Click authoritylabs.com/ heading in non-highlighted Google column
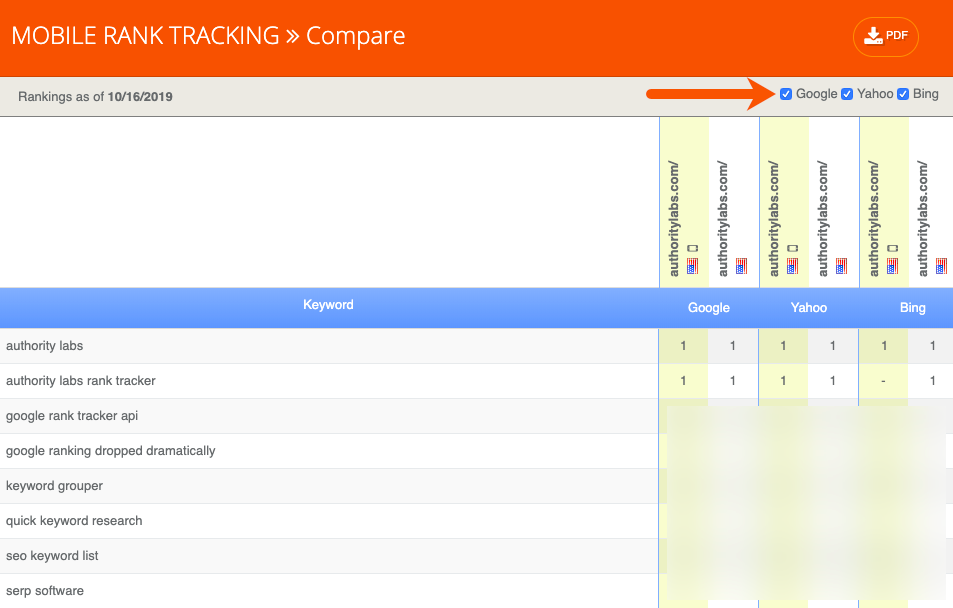 point(723,219)
